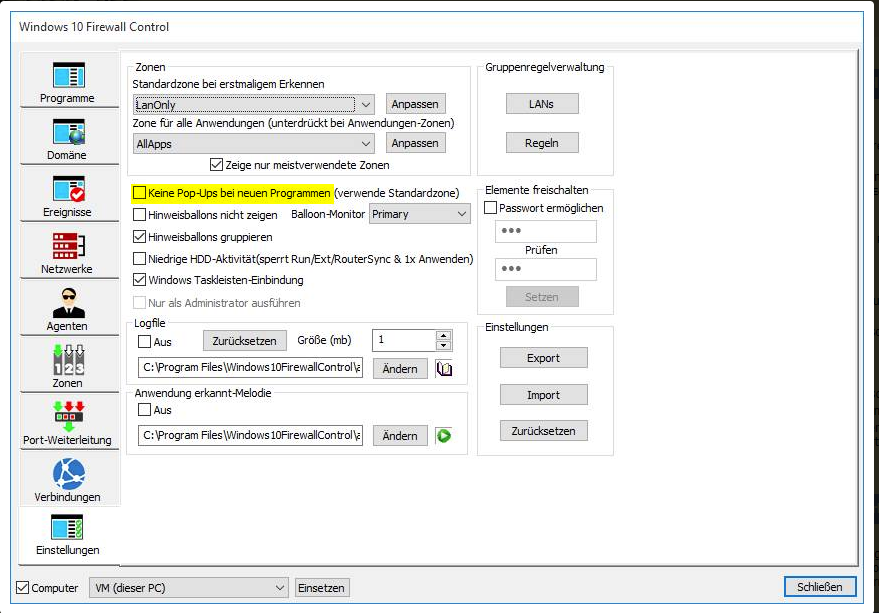The width and height of the screenshot is (879, 613).
Task: Enable Niedrige HDD-Aktivität checkbox
Action: (139, 259)
